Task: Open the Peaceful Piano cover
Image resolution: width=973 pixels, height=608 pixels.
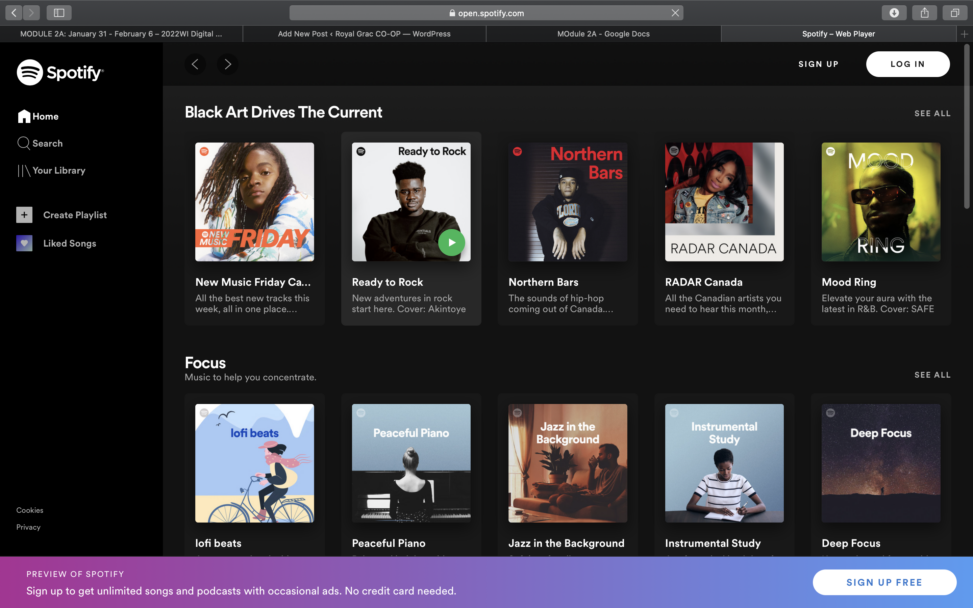Action: coord(411,463)
